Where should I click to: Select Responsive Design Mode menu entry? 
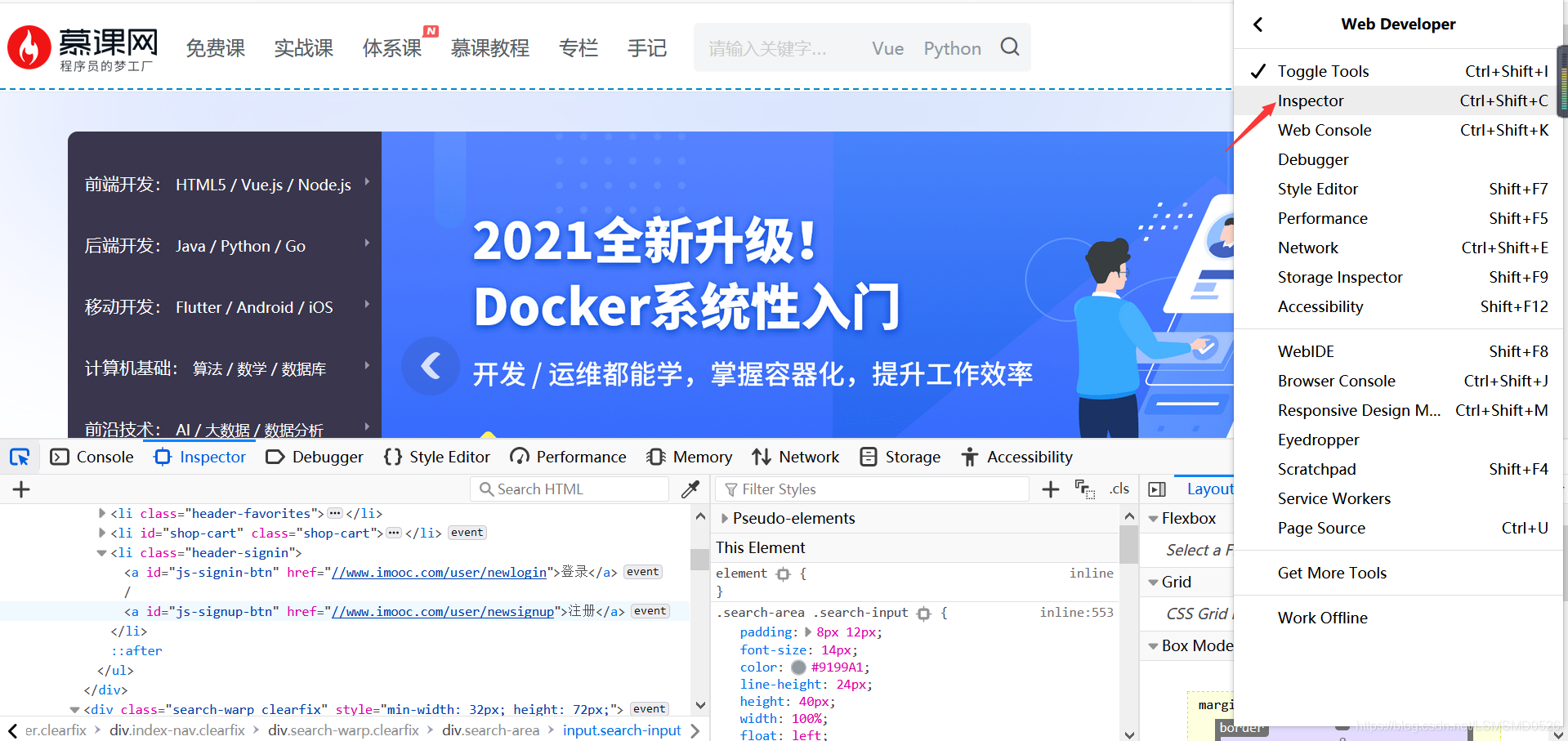coord(1398,410)
